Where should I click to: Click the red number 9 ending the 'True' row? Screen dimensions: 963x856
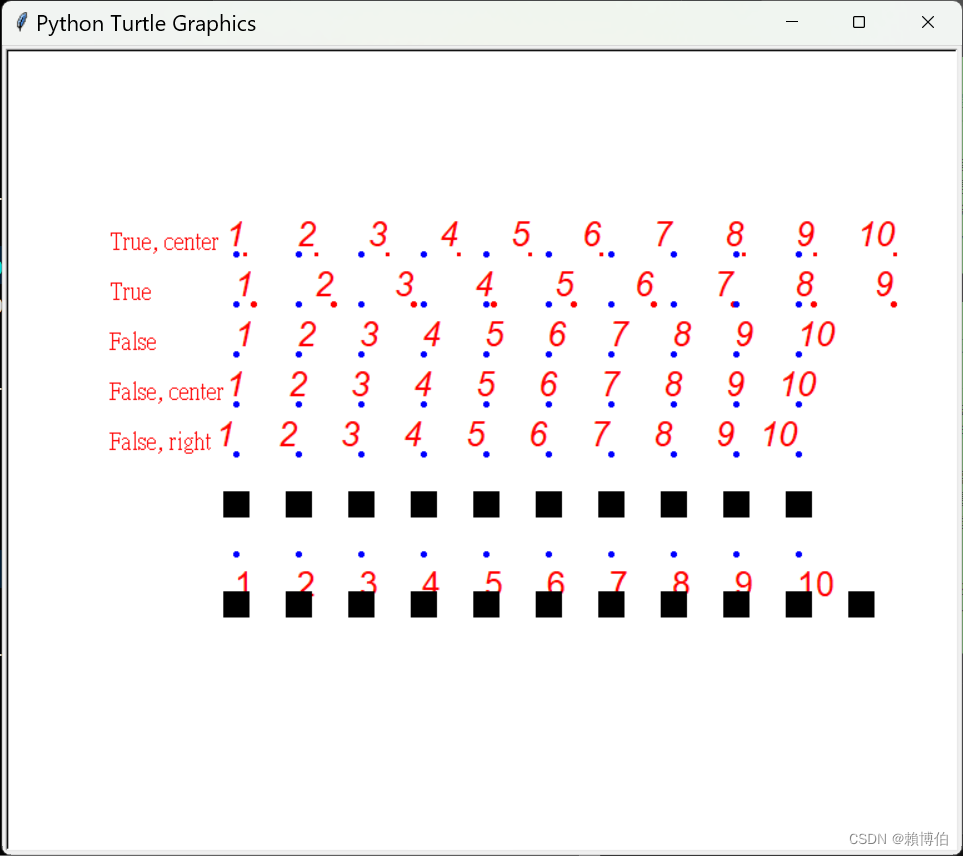click(x=883, y=285)
